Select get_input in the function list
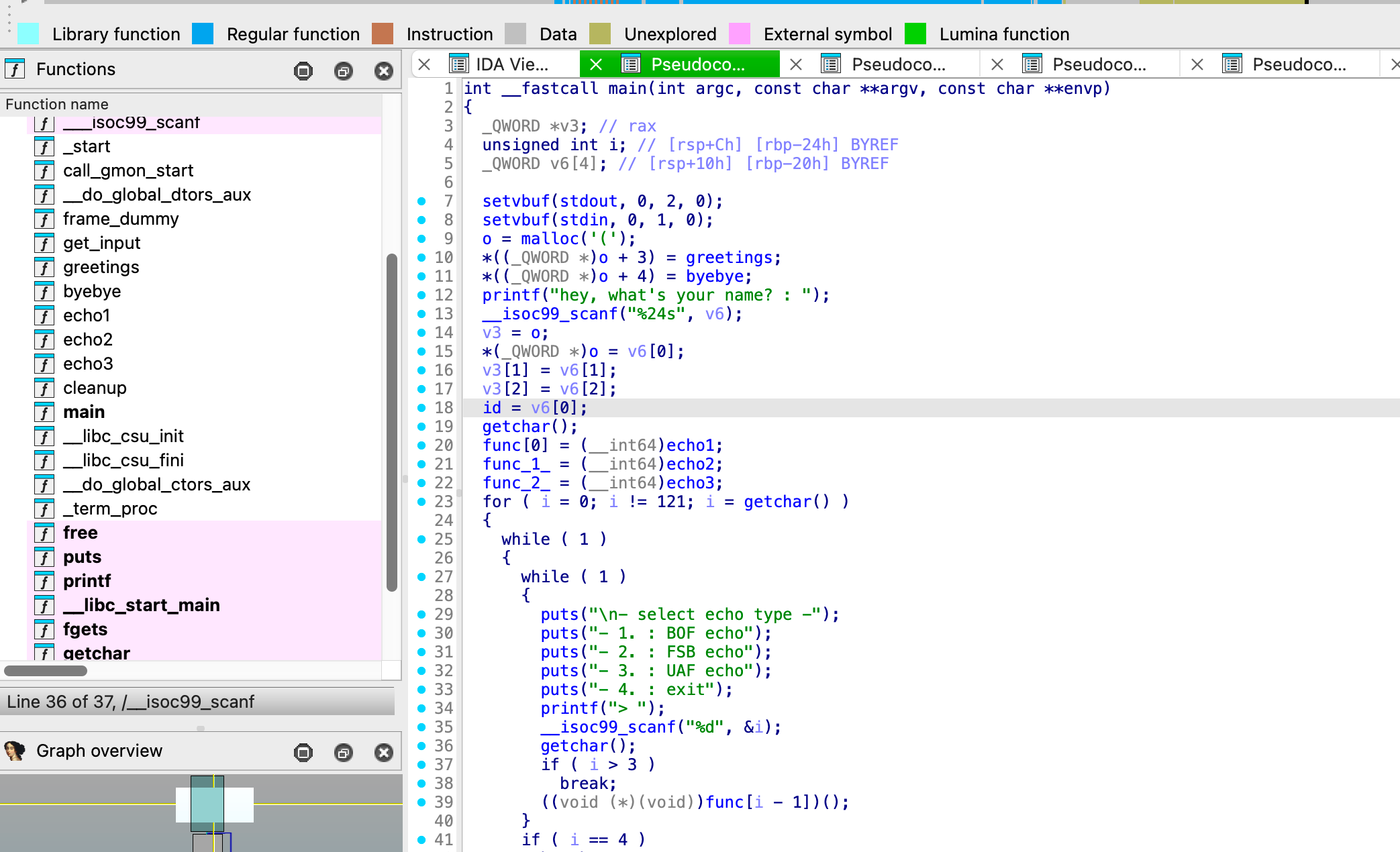The width and height of the screenshot is (1400, 852). [x=101, y=243]
